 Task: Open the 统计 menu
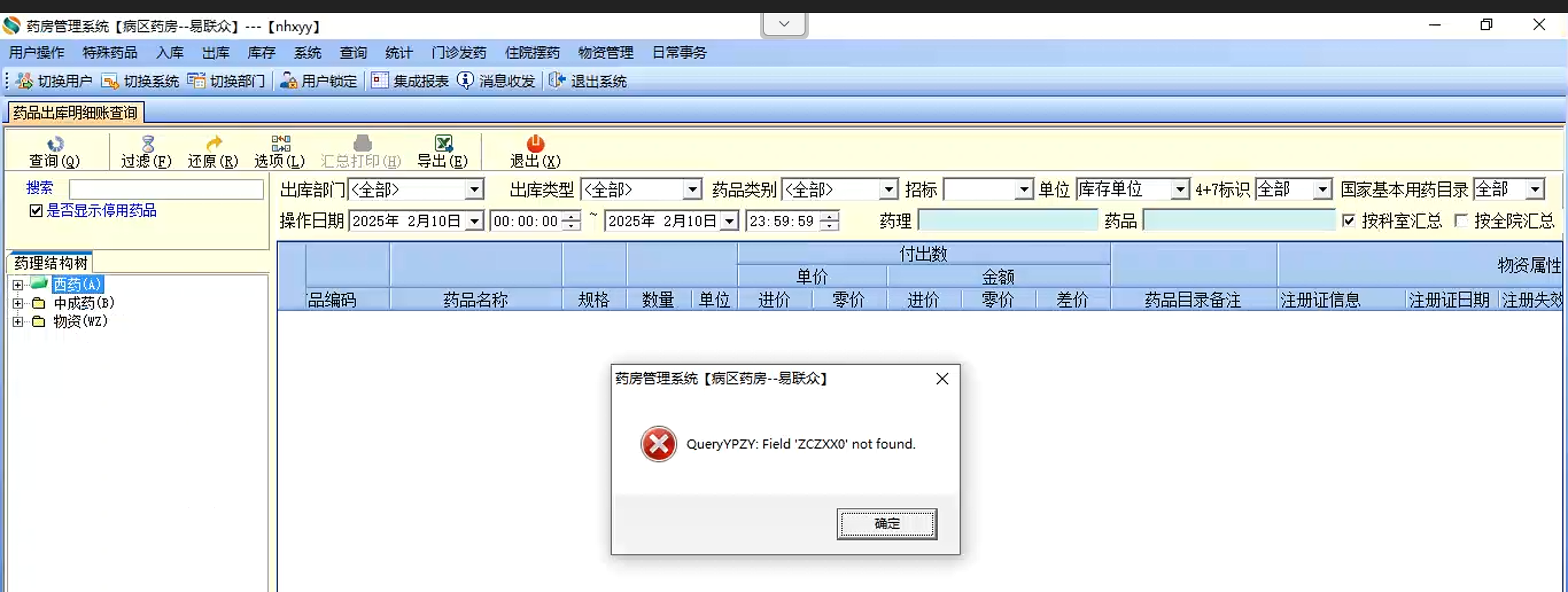(x=399, y=53)
